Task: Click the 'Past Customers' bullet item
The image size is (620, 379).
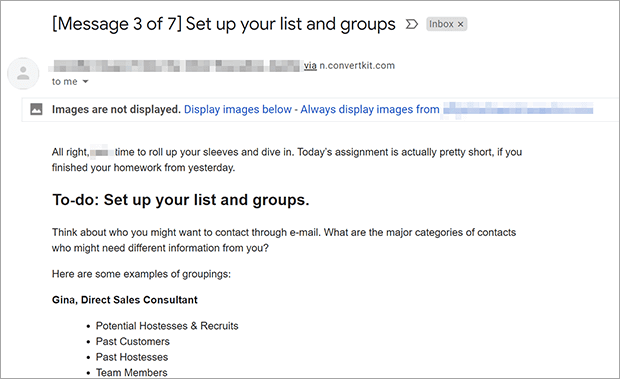Action: (x=132, y=341)
